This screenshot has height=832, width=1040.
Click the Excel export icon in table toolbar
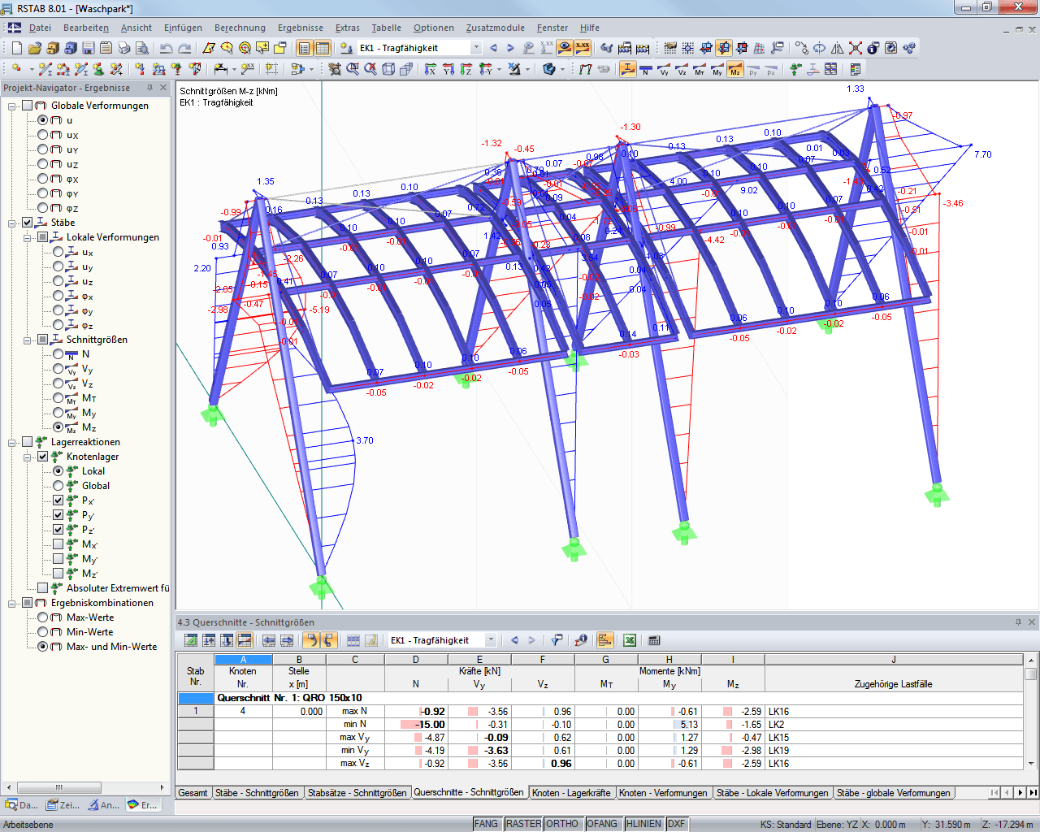[x=629, y=640]
